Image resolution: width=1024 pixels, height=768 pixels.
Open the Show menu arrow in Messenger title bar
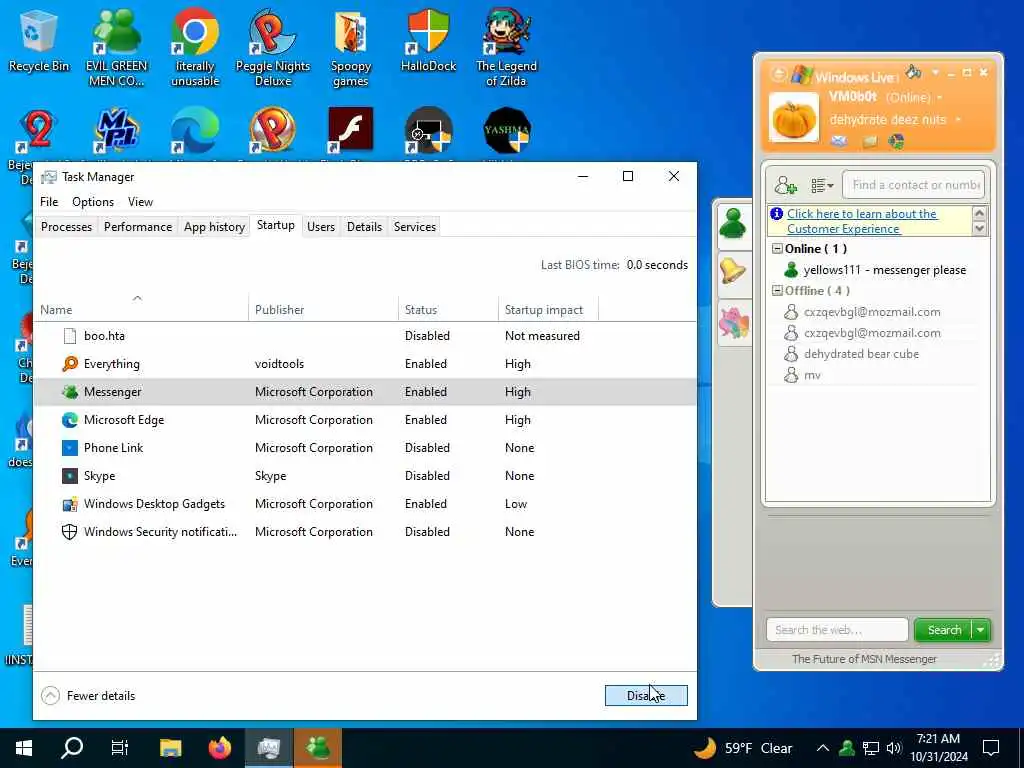935,72
